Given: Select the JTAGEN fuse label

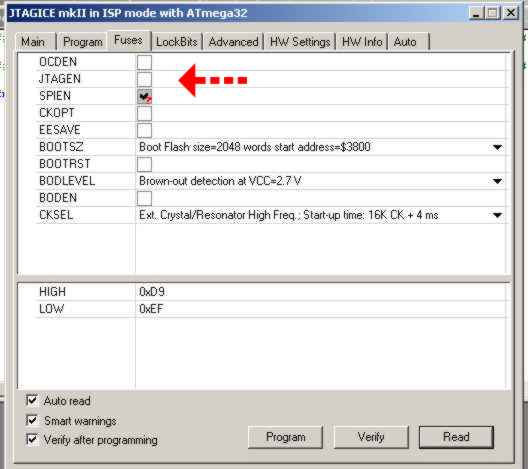Looking at the screenshot, I should point(60,79).
